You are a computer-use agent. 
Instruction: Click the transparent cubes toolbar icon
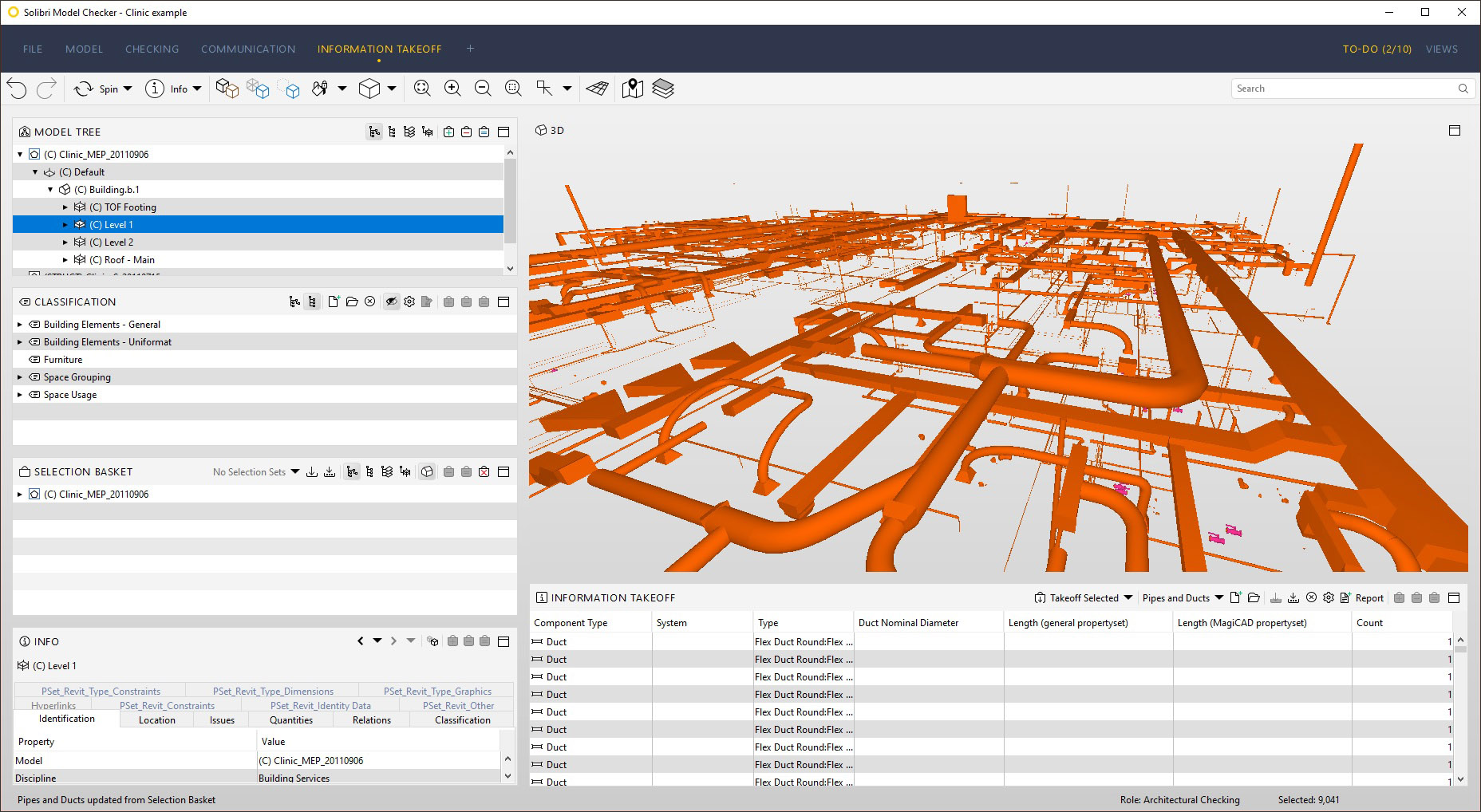point(258,89)
